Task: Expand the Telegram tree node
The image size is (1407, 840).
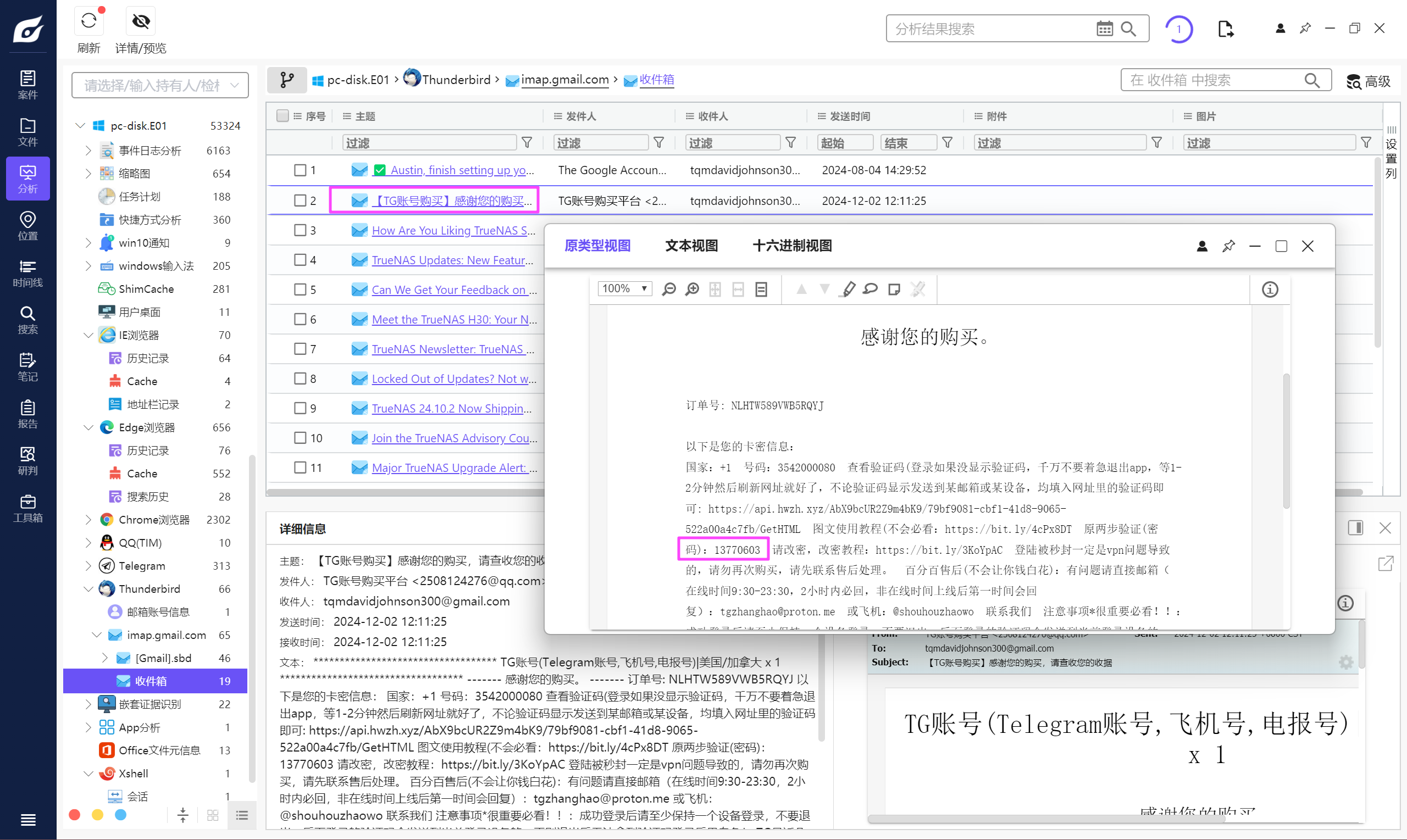Action: [88, 566]
